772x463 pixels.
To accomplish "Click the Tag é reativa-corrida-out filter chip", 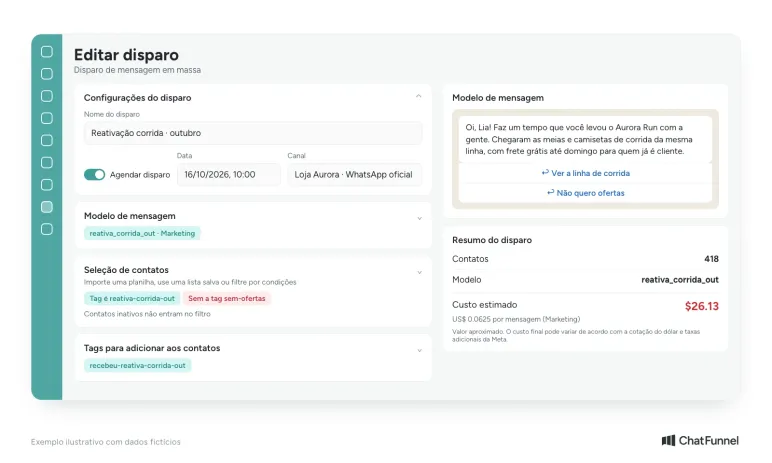I will (x=132, y=298).
